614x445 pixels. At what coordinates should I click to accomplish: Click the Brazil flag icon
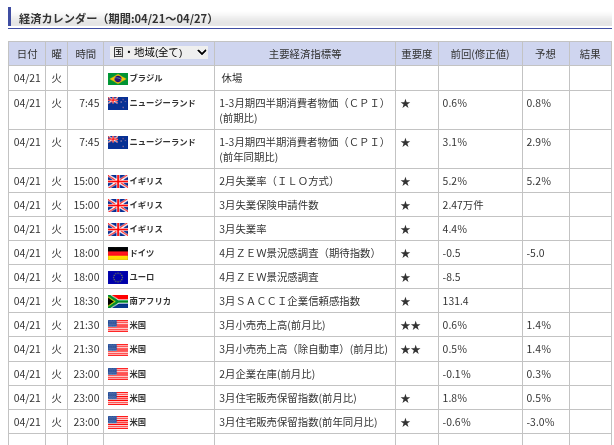click(x=117, y=78)
